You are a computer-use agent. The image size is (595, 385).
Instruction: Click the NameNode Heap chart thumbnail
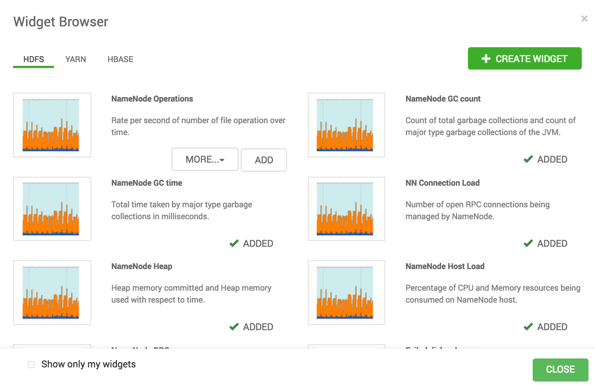(52, 292)
